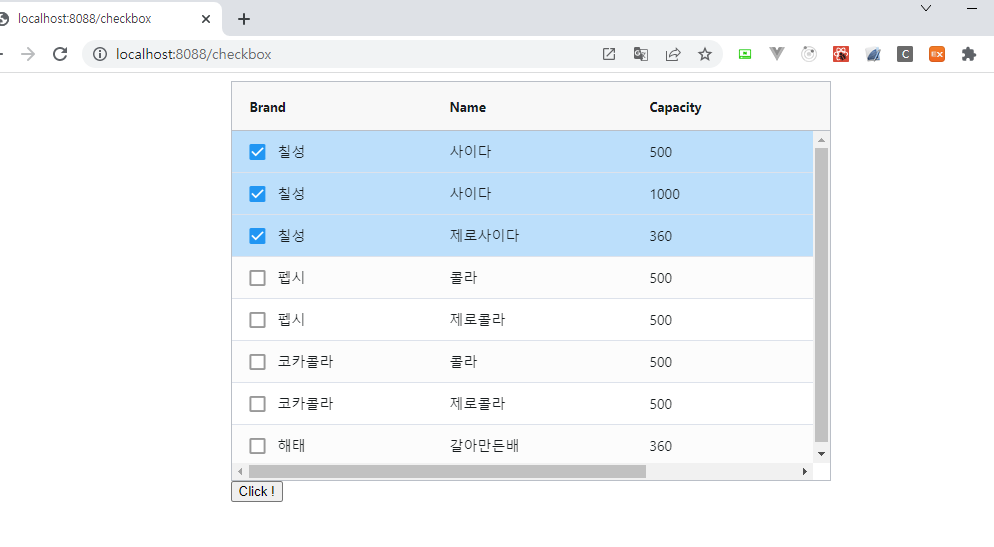The image size is (994, 547).
Task: Click the horizontal scrollbar thumb
Action: [x=448, y=472]
